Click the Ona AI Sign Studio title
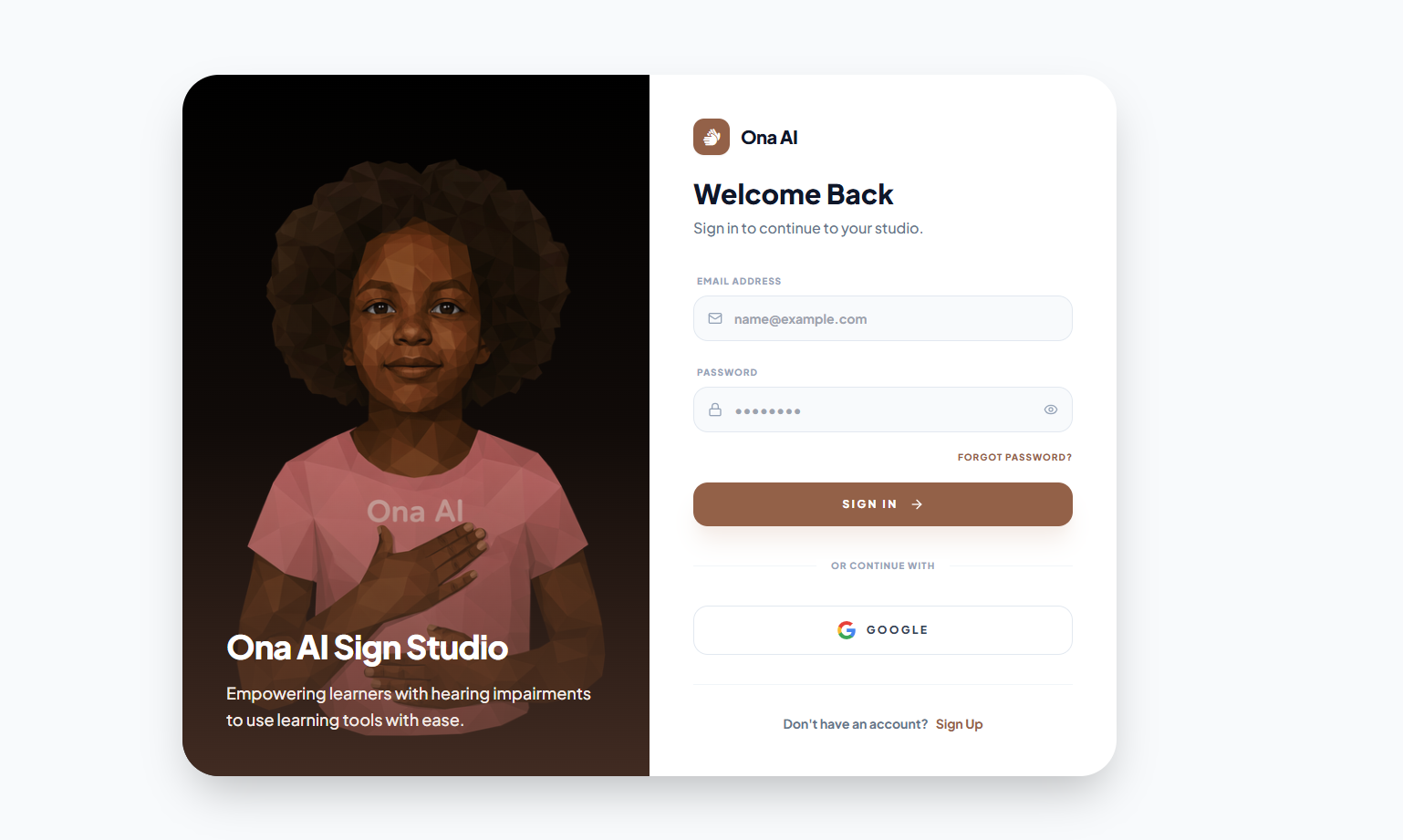 pyautogui.click(x=367, y=648)
